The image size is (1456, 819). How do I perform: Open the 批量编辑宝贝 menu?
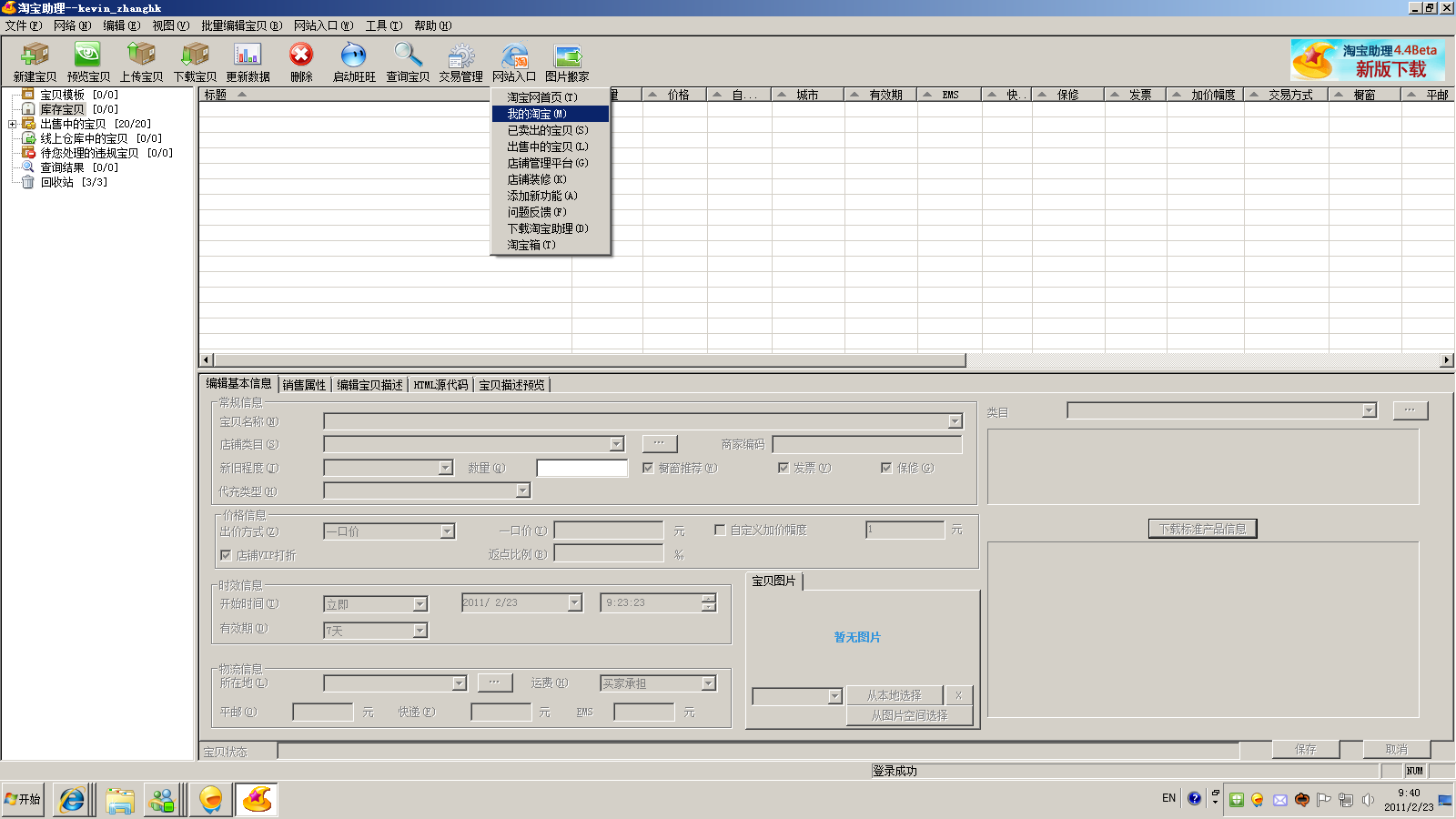tap(241, 25)
